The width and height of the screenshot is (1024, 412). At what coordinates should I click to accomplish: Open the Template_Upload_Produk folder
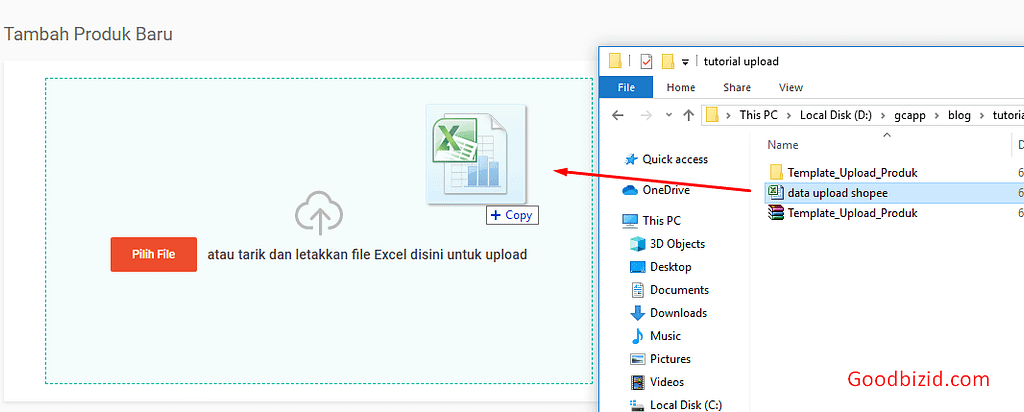pos(852,172)
